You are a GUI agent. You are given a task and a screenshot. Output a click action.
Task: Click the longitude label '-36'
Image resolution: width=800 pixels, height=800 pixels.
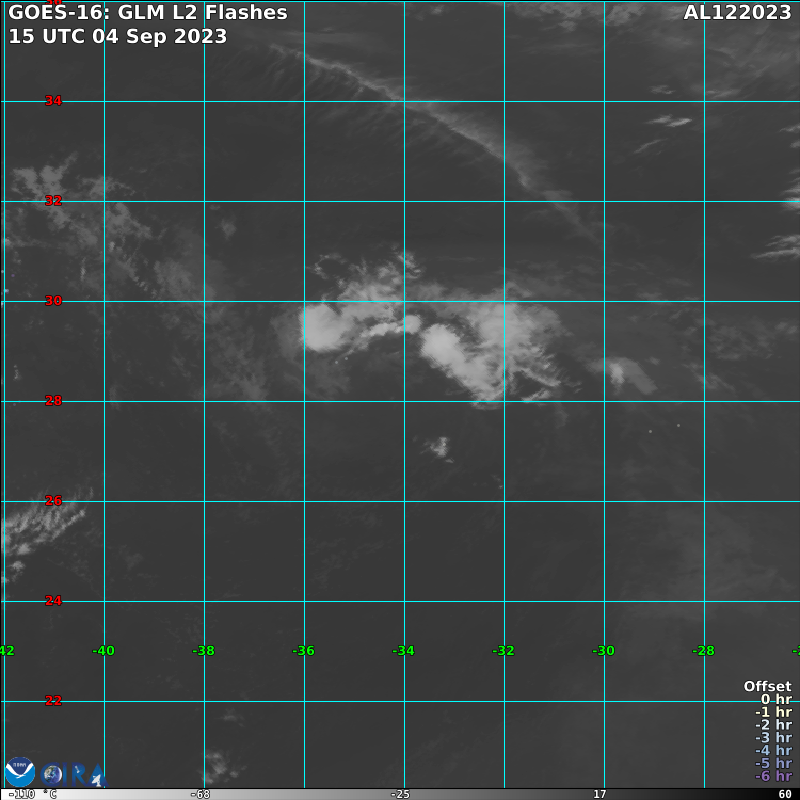click(304, 651)
